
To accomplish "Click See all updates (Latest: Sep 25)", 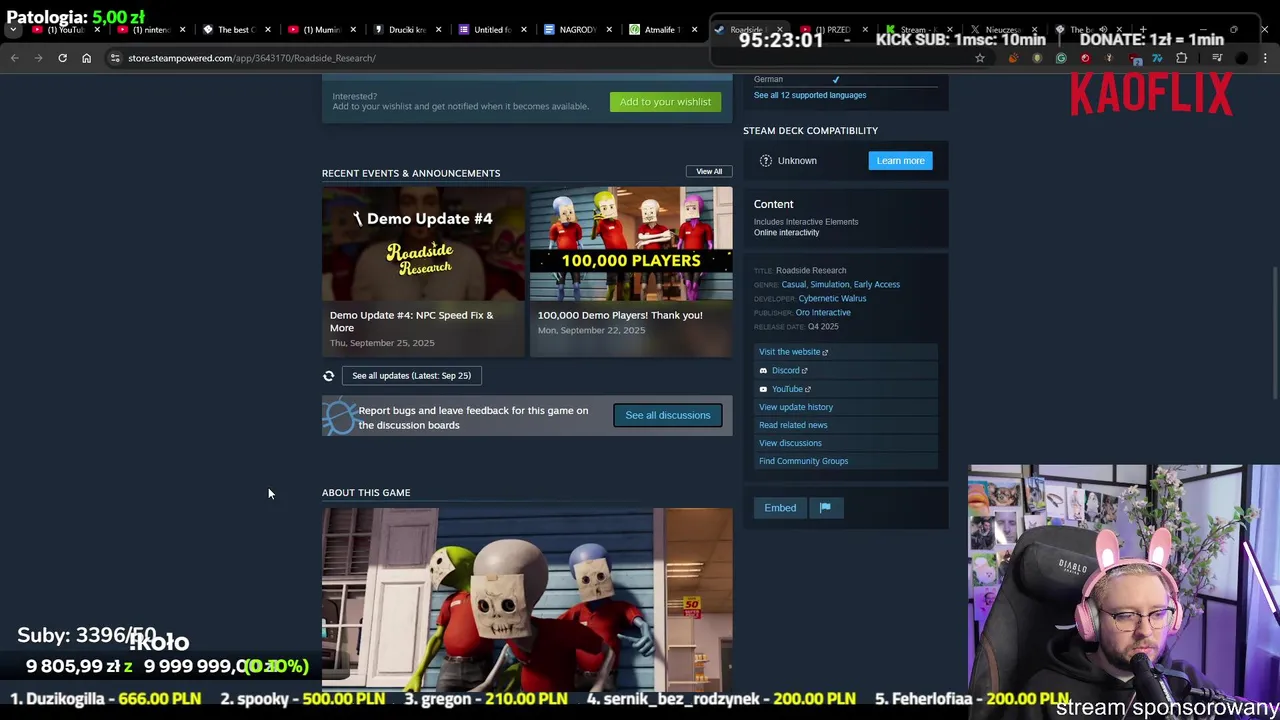I will pyautogui.click(x=411, y=376).
